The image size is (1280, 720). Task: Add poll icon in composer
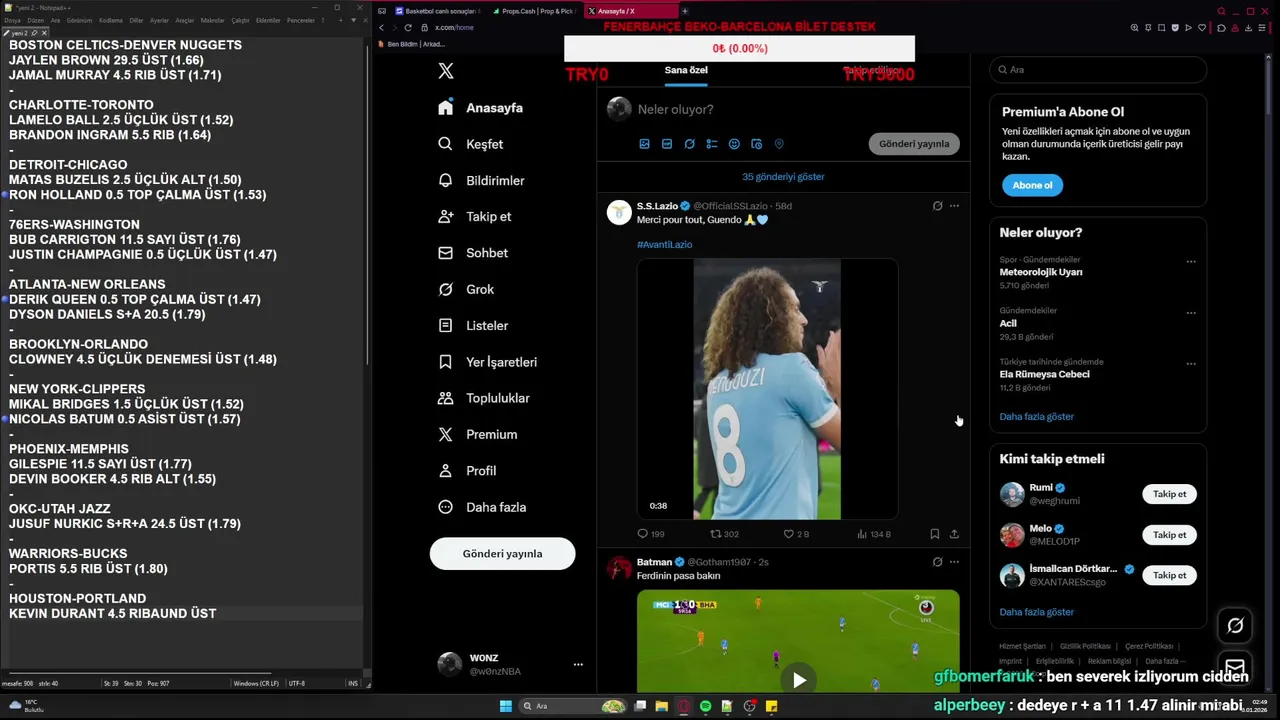click(x=712, y=144)
